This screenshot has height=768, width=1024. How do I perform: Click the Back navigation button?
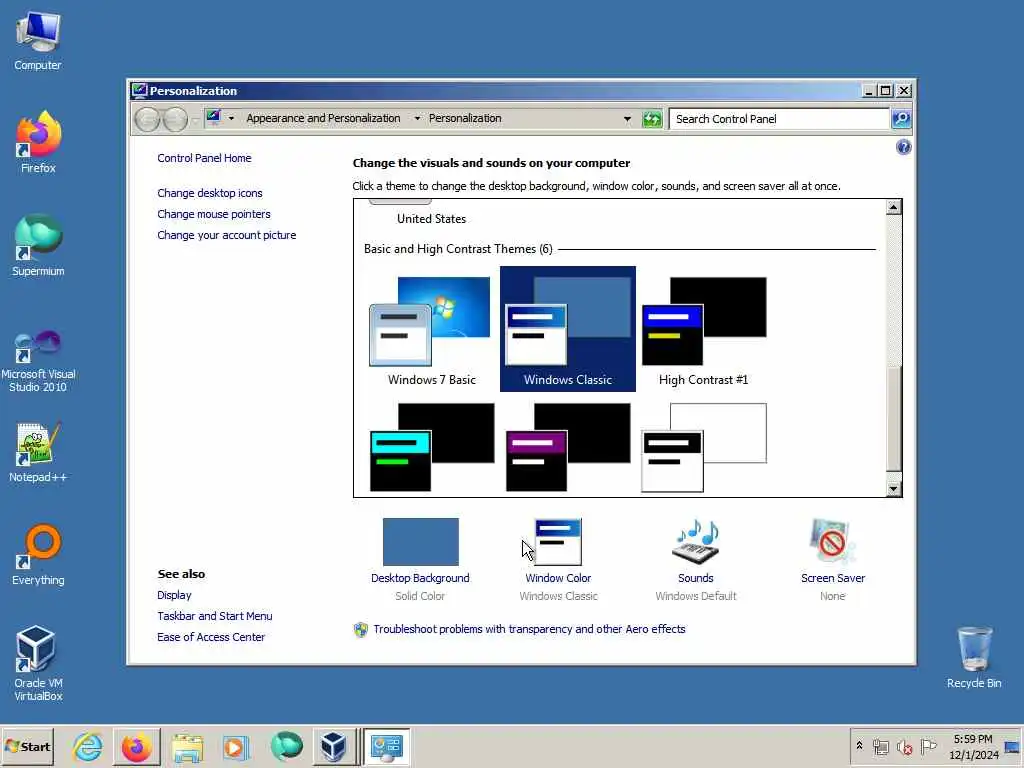148,119
